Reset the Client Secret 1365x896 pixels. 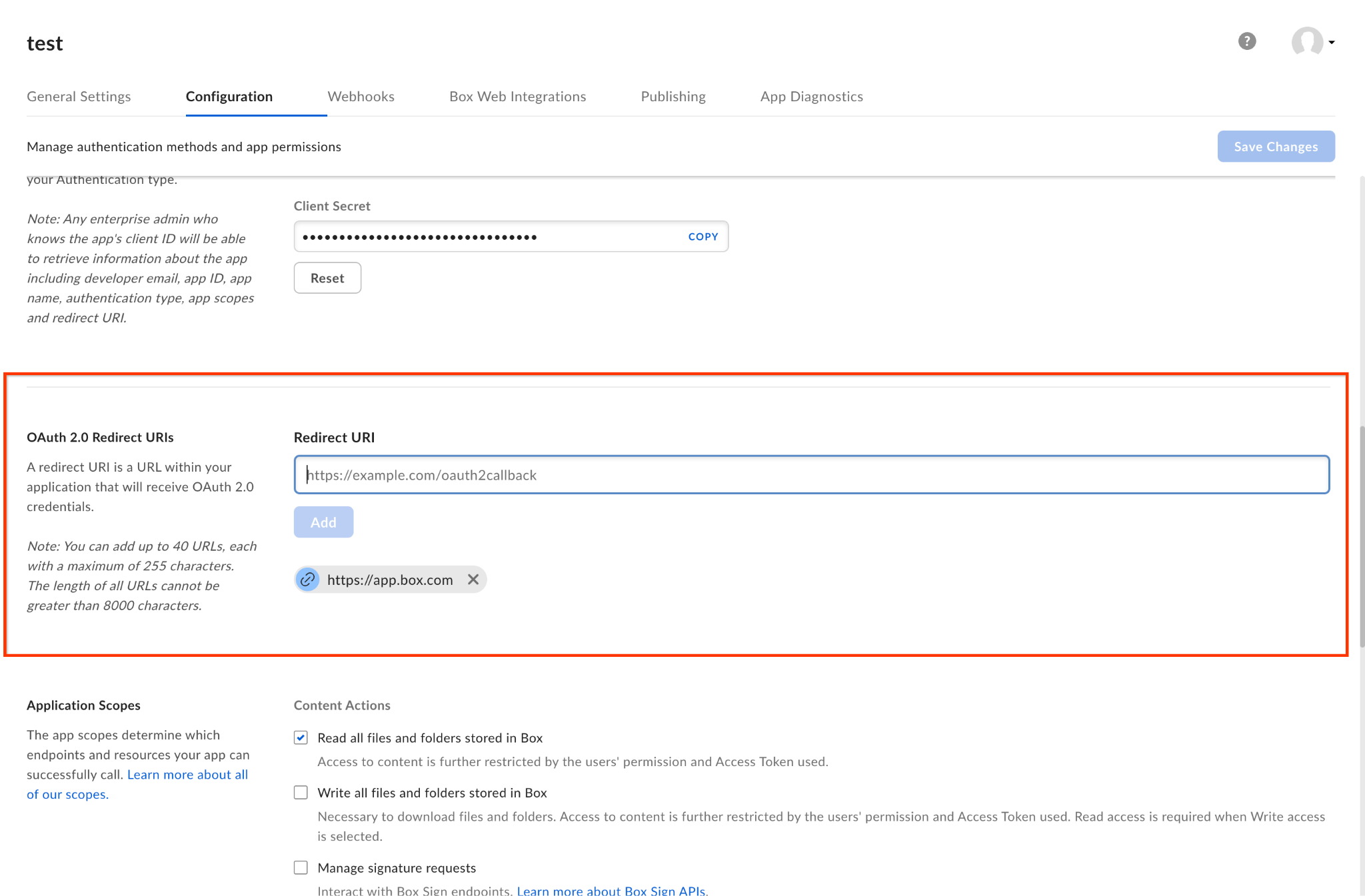[x=327, y=278]
